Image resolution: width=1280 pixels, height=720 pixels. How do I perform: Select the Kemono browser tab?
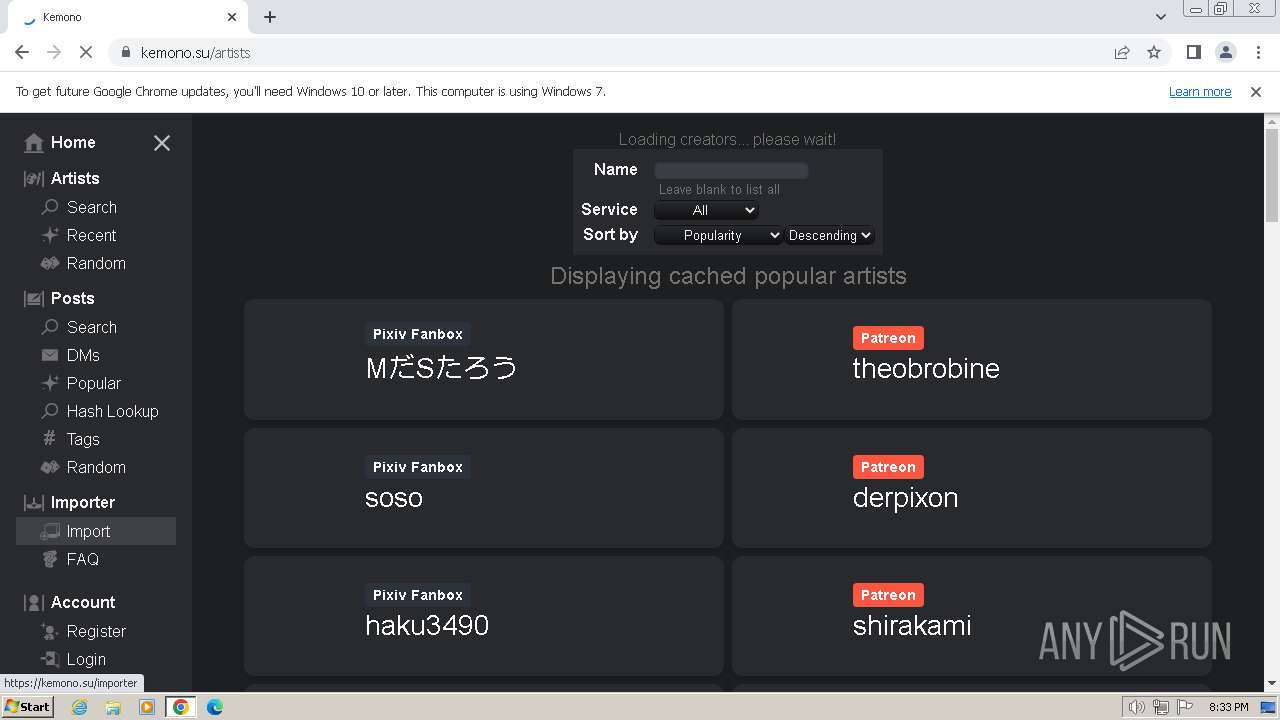pos(128,17)
